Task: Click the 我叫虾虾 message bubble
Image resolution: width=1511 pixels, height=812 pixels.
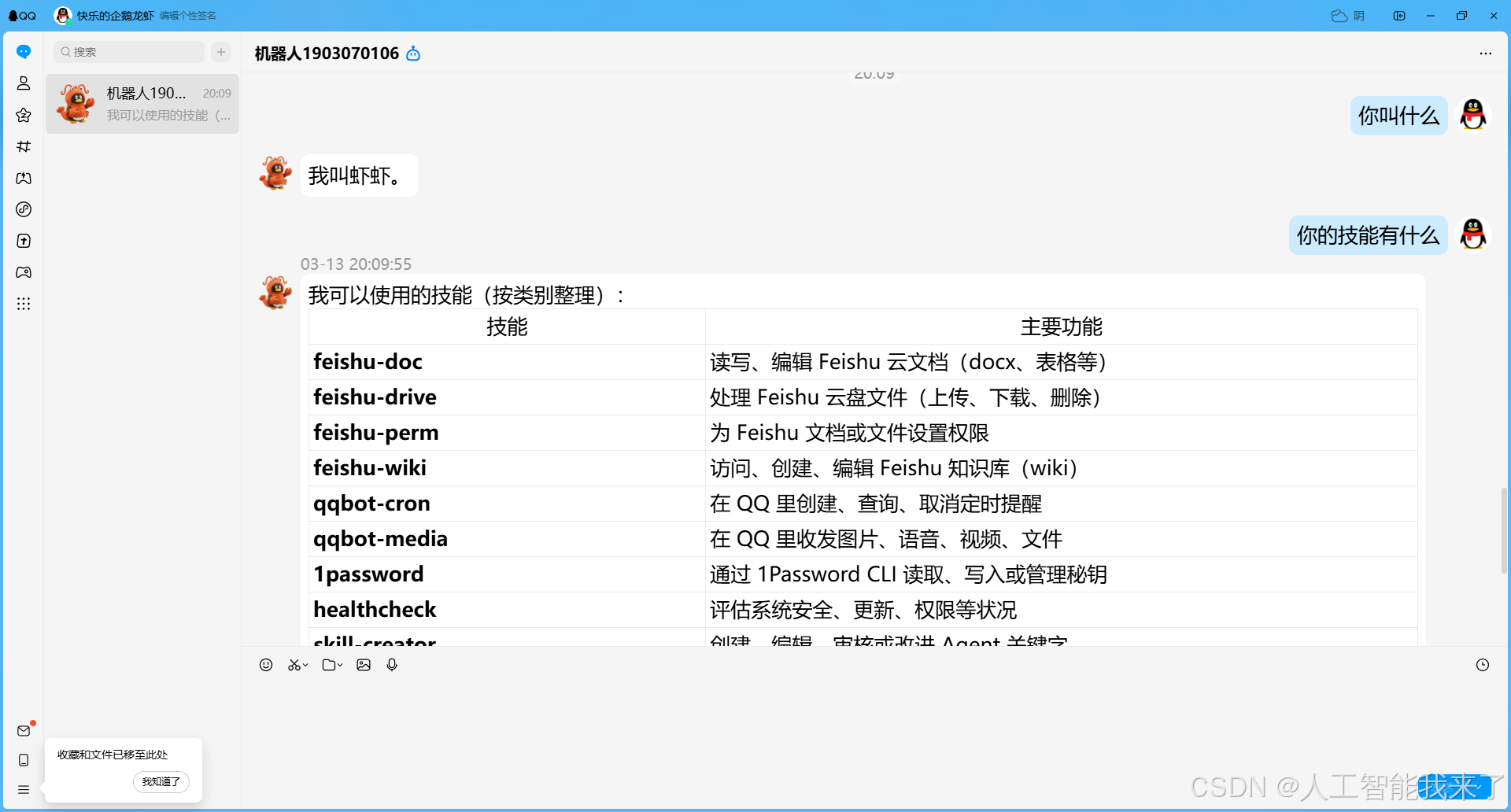Action: [359, 175]
